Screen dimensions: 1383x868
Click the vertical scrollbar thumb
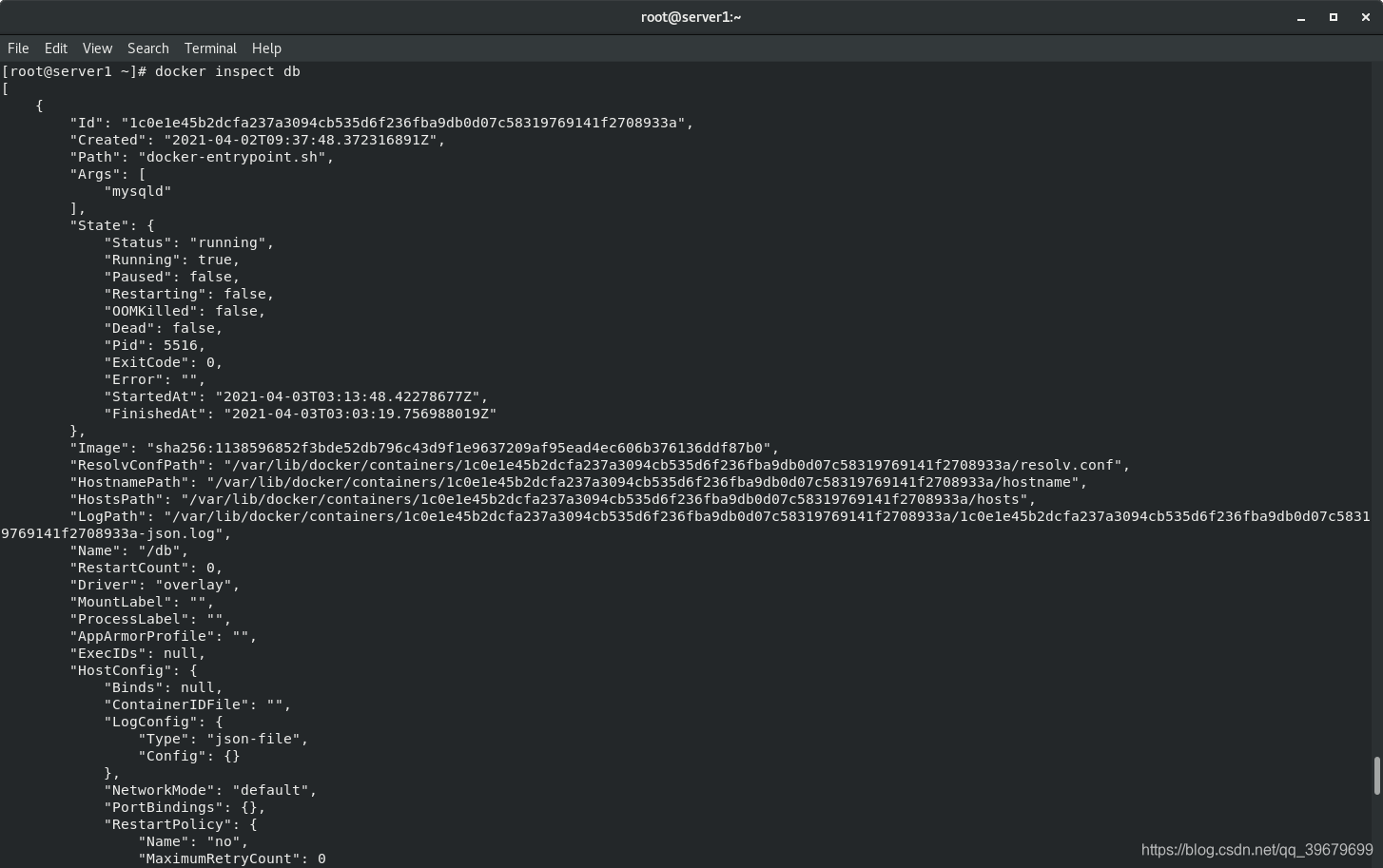[x=1376, y=775]
